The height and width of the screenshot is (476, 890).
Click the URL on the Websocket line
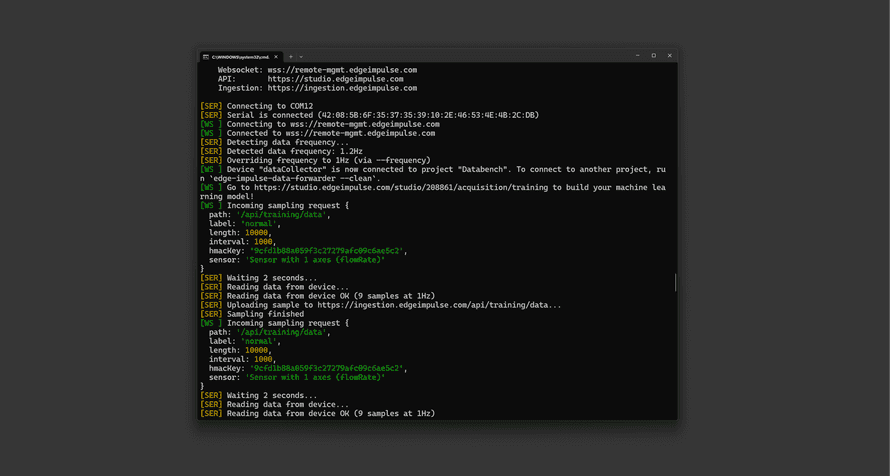click(x=341, y=70)
